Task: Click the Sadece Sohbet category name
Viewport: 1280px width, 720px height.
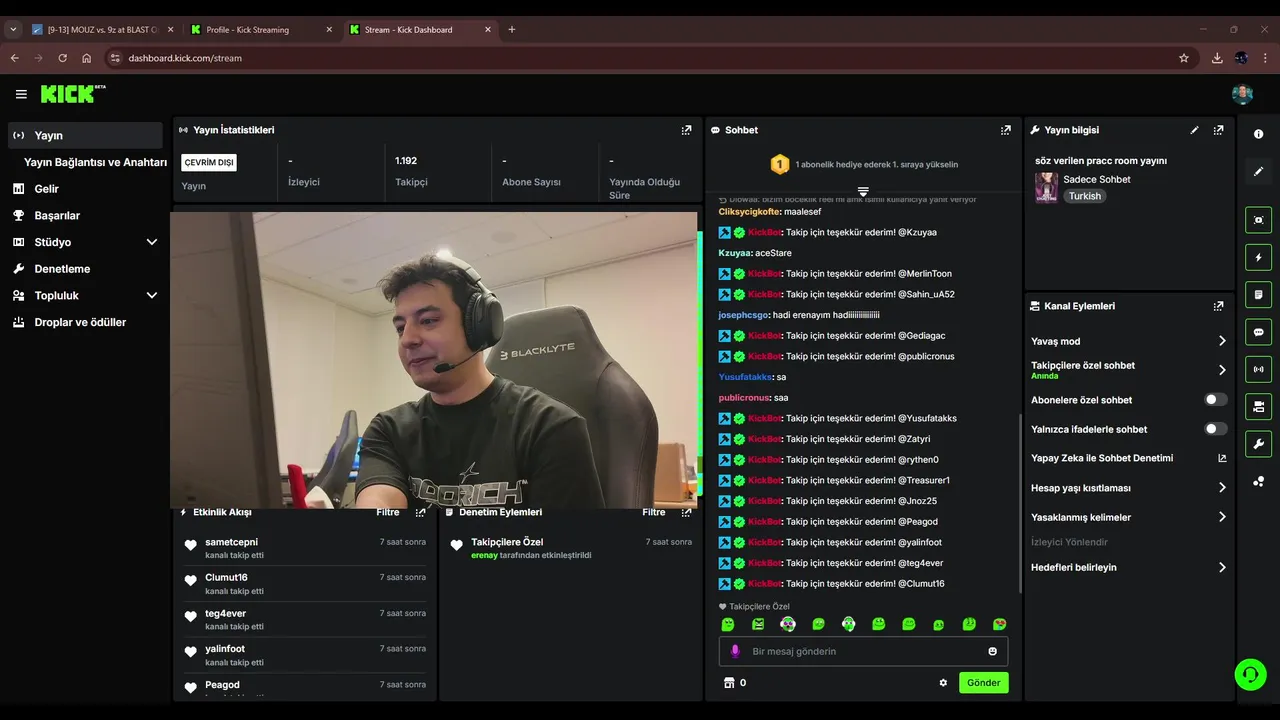Action: 1097,180
